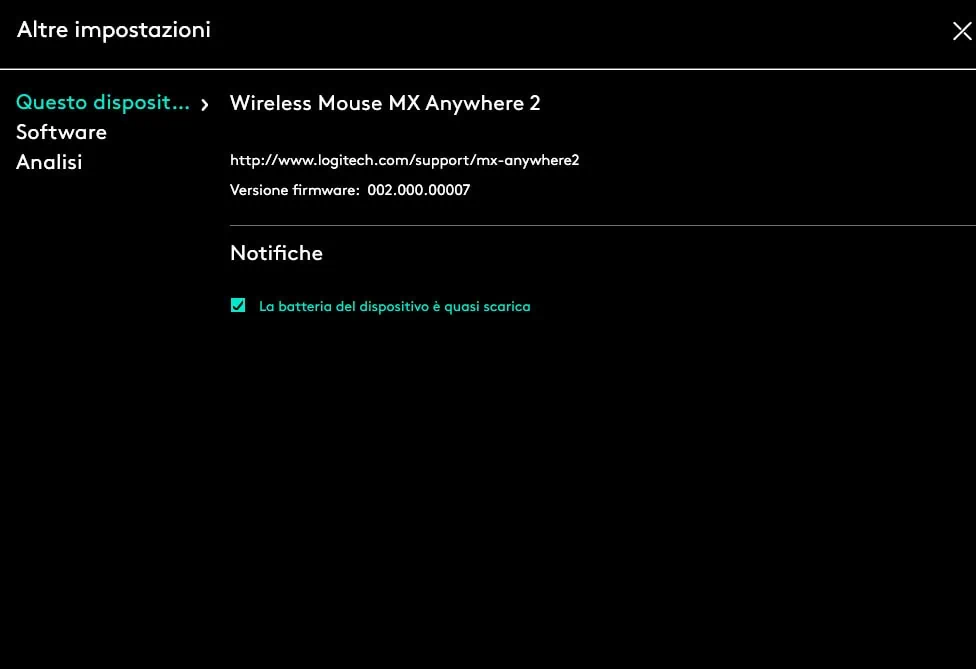Open the Software settings section
The width and height of the screenshot is (976, 669).
(x=61, y=132)
